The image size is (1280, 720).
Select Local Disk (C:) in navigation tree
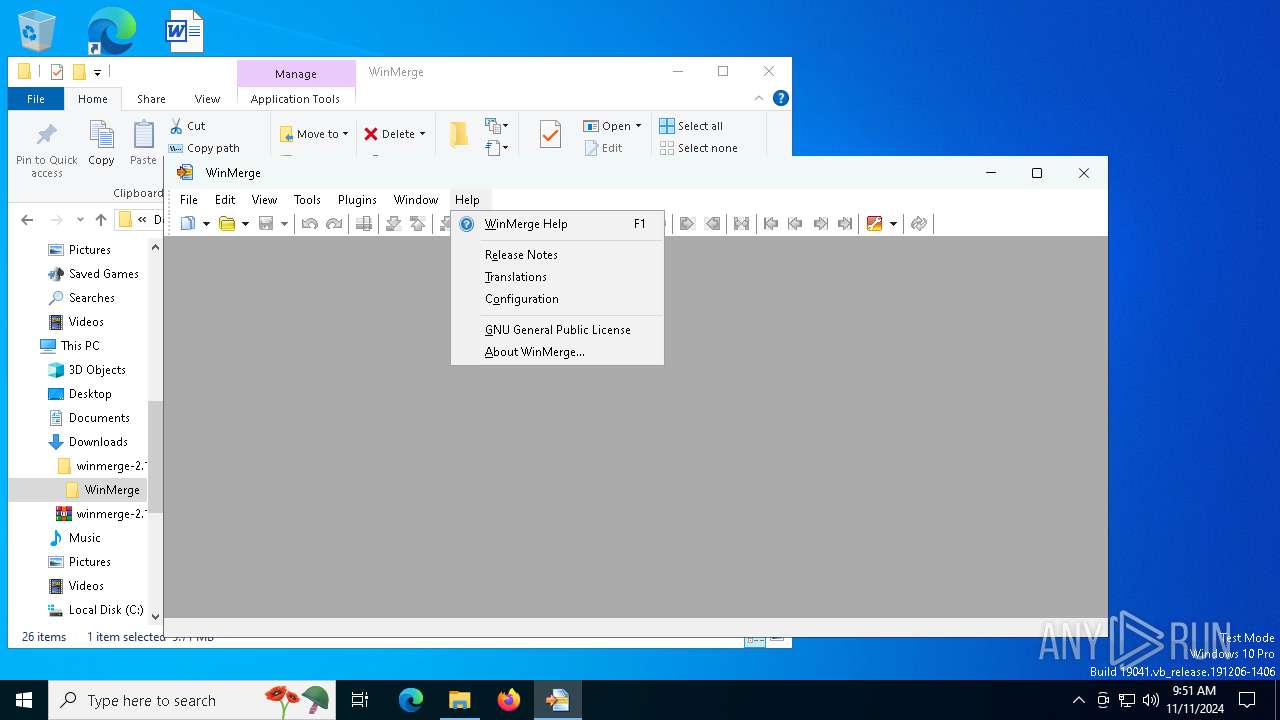tap(106, 610)
